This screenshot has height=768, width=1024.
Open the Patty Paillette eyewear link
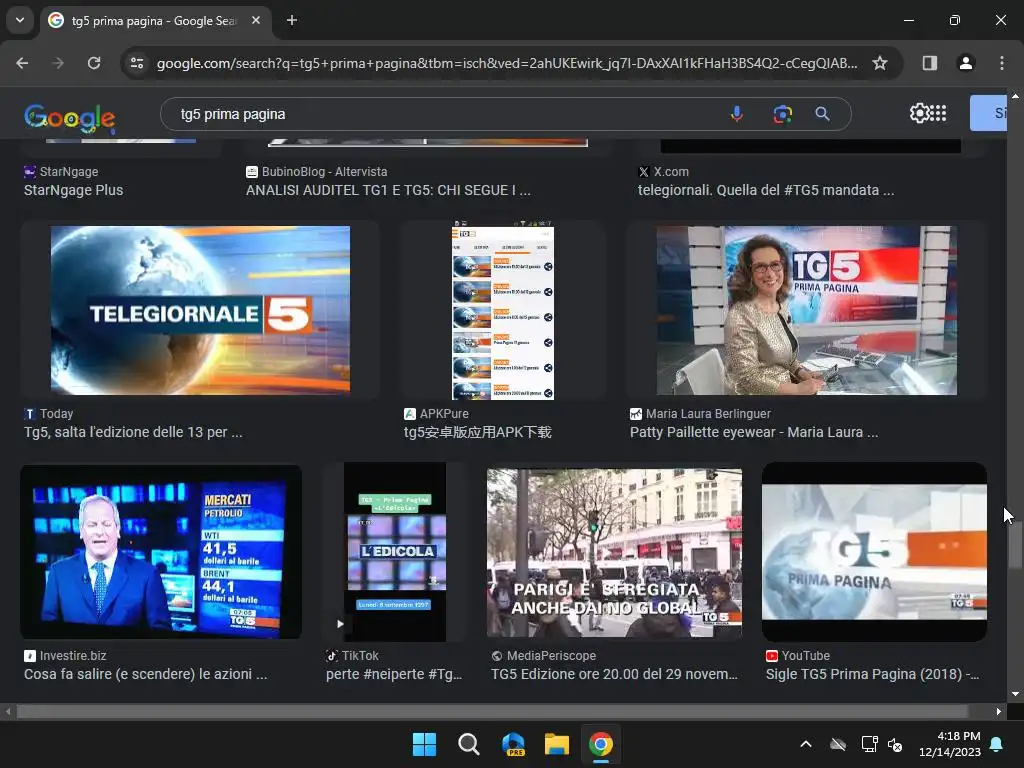point(754,432)
